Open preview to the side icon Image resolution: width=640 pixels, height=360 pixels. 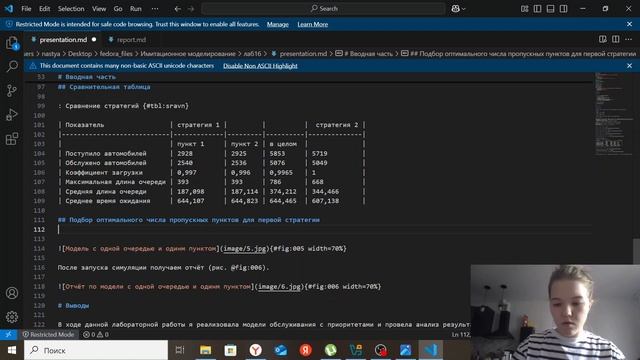602,39
